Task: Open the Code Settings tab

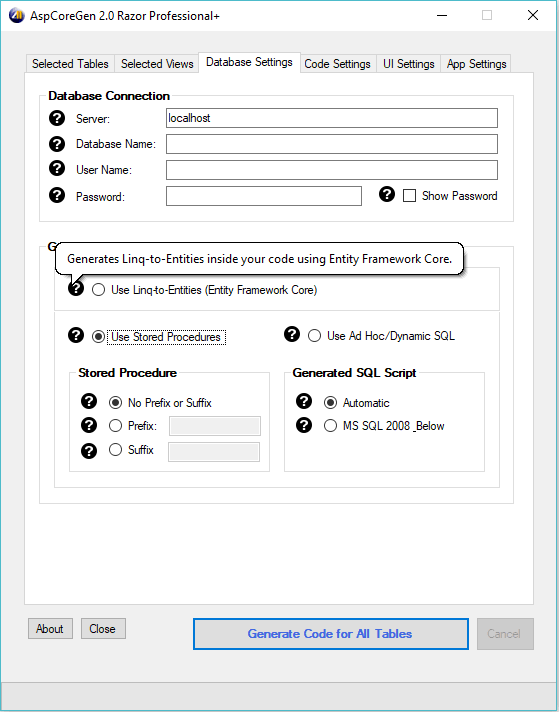Action: (x=337, y=64)
